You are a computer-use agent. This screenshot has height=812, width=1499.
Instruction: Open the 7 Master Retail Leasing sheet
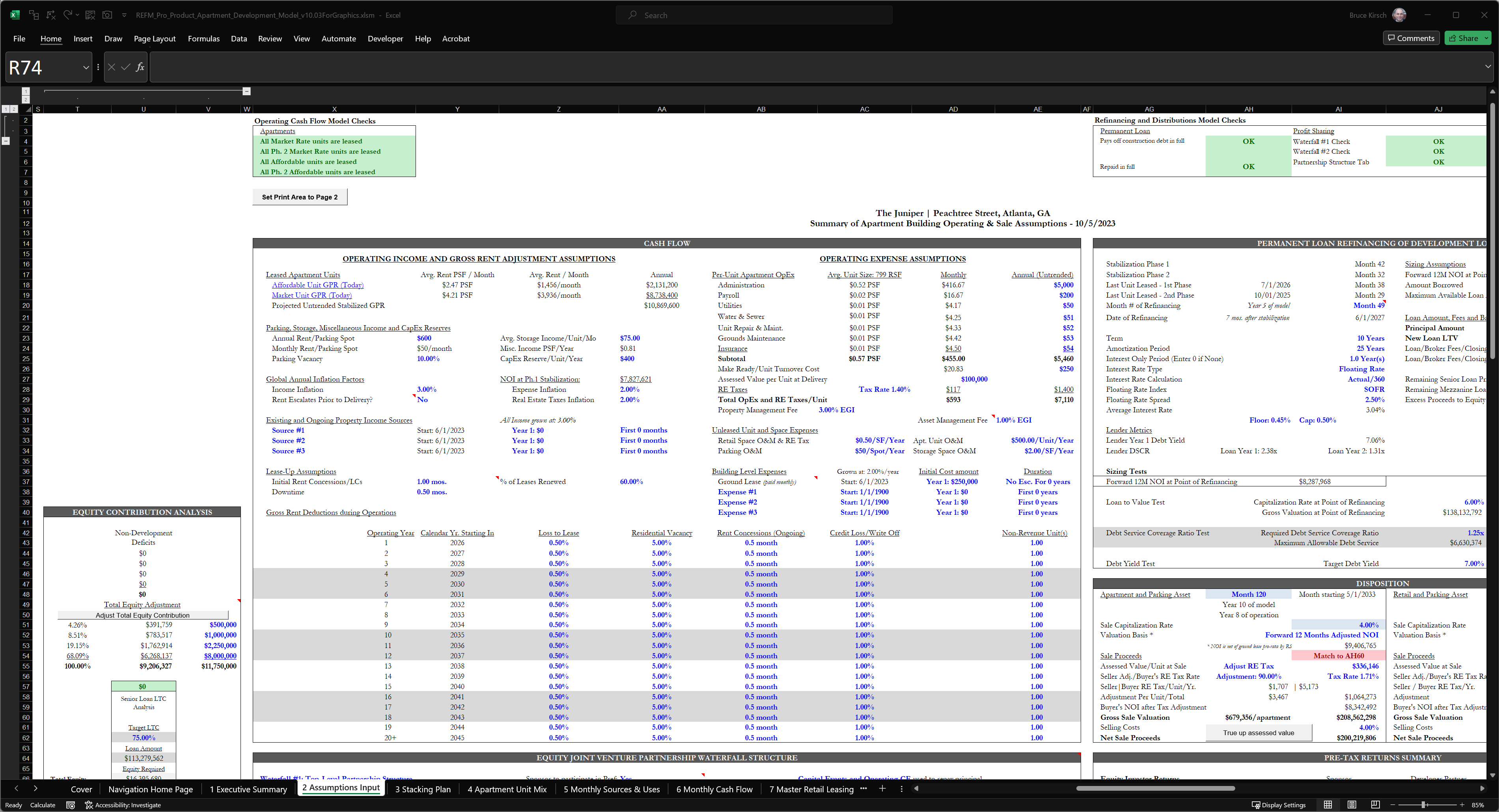point(811,789)
